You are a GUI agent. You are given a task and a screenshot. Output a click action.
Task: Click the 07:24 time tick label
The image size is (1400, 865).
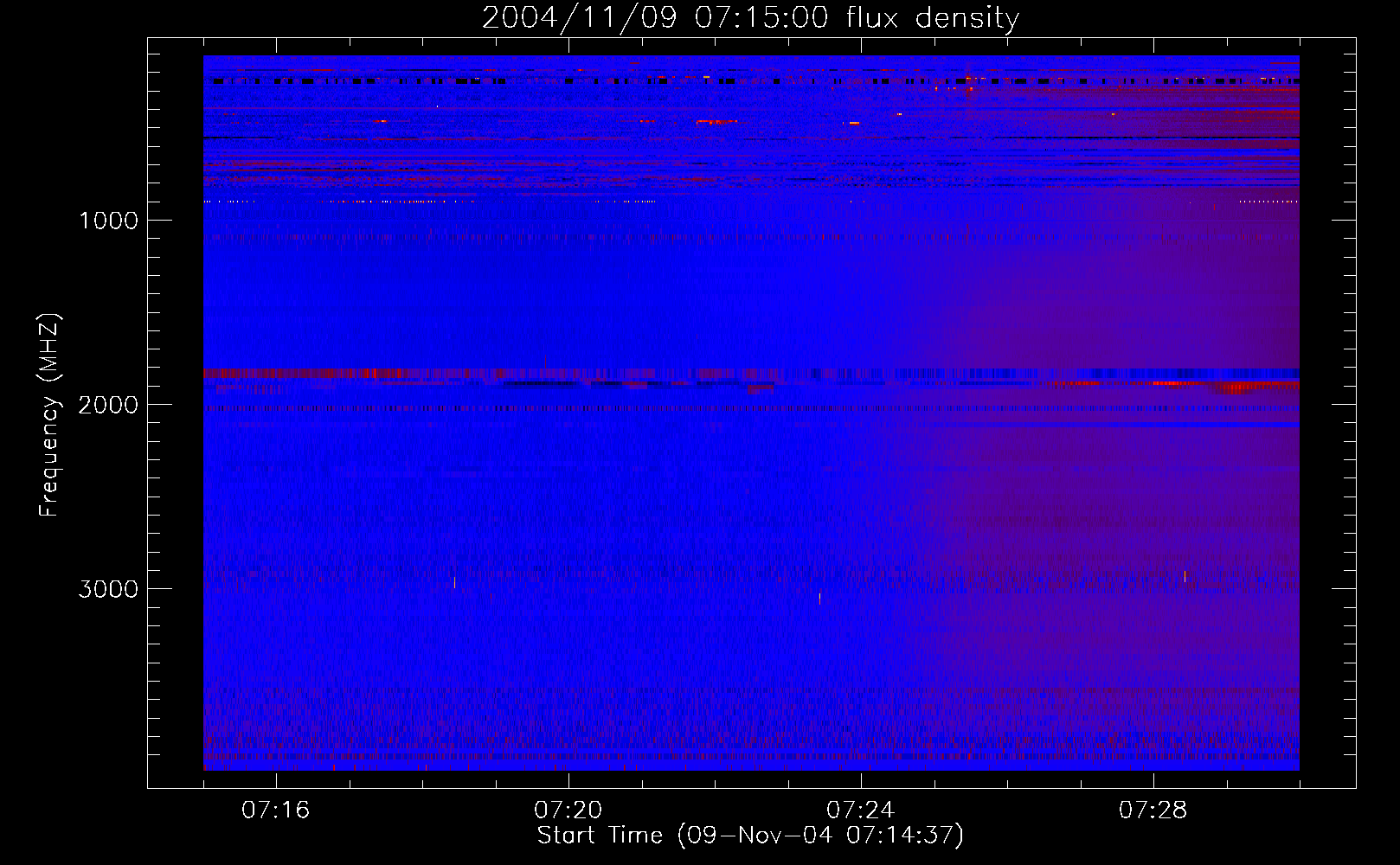coord(861,811)
